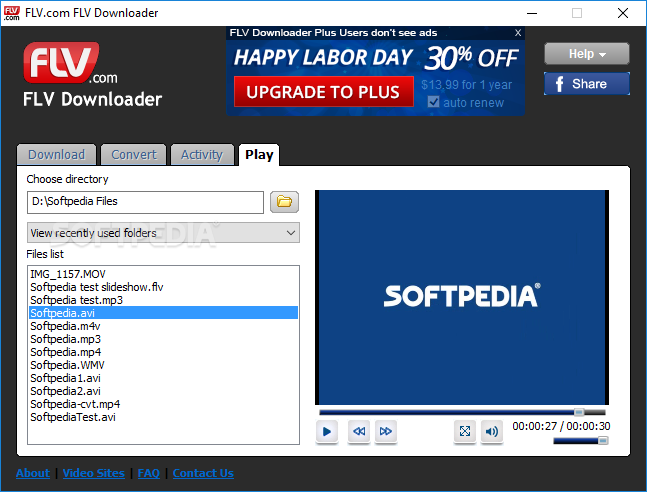Select Softpedia.mp3 file
Screen dimensions: 647x492
[x=163, y=339]
